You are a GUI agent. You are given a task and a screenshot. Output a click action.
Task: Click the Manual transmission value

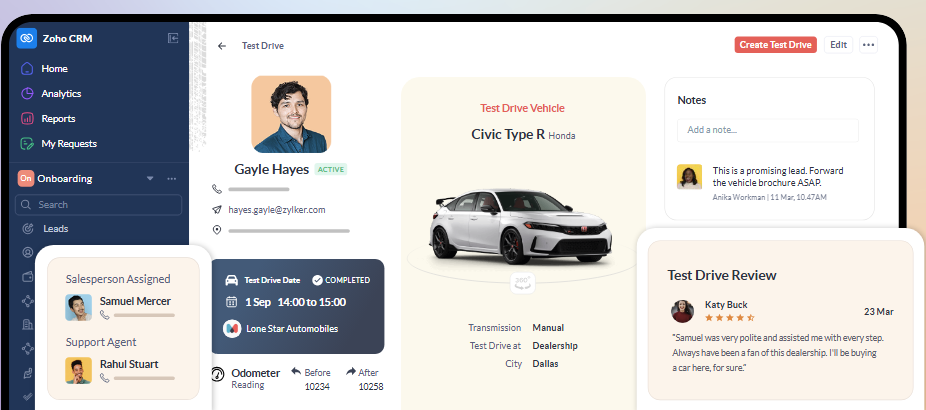click(548, 327)
